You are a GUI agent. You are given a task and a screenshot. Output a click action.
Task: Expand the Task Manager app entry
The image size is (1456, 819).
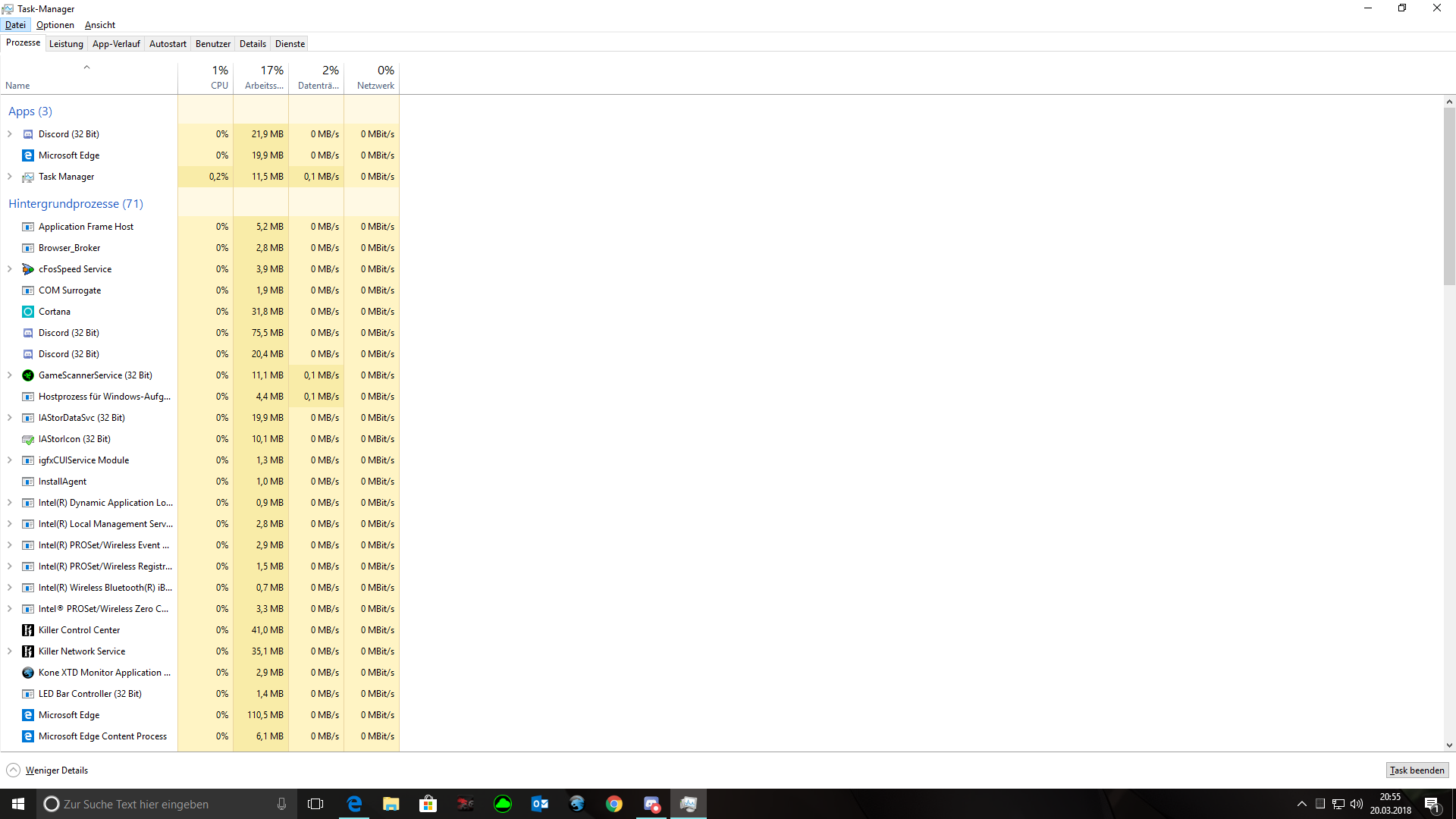10,177
